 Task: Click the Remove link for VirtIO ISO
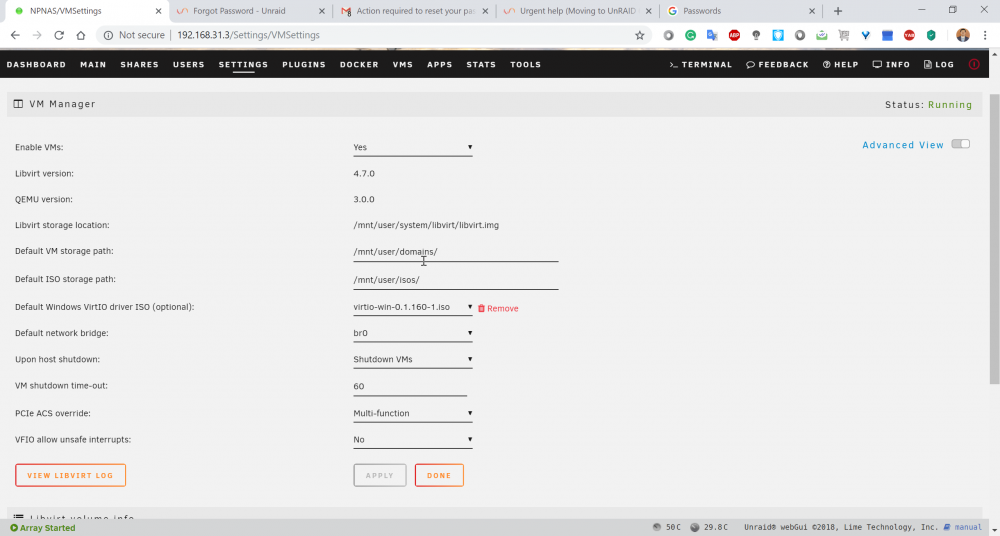(503, 308)
